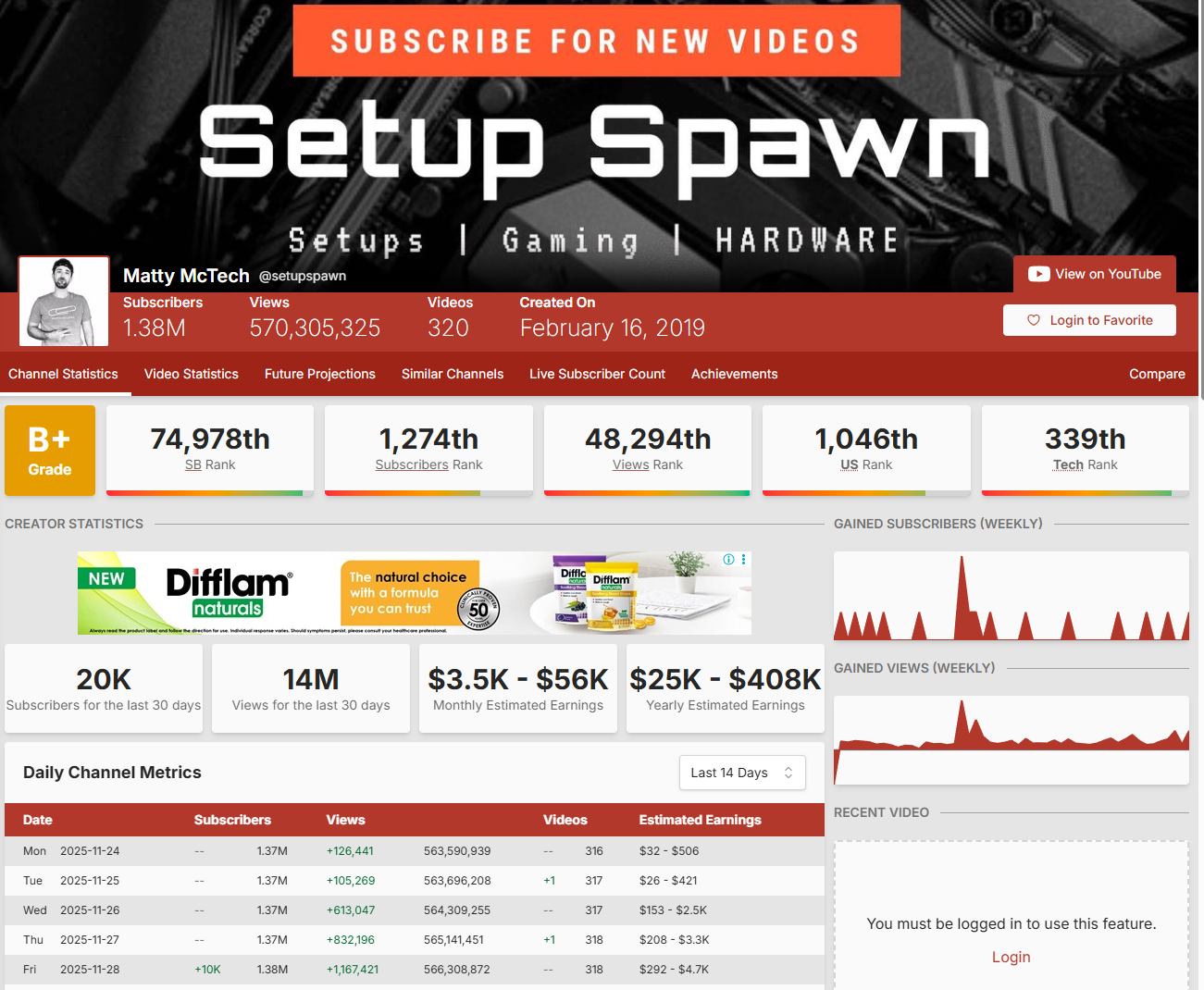This screenshot has height=990, width=1204.
Task: Click the Login link under Recent Video
Action: (1011, 957)
